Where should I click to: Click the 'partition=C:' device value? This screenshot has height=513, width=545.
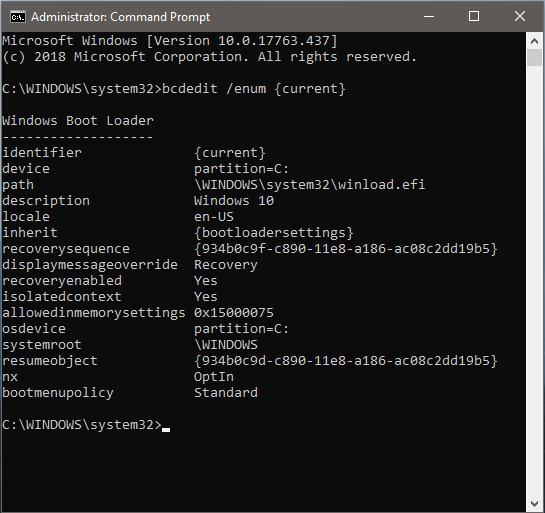pyautogui.click(x=241, y=169)
